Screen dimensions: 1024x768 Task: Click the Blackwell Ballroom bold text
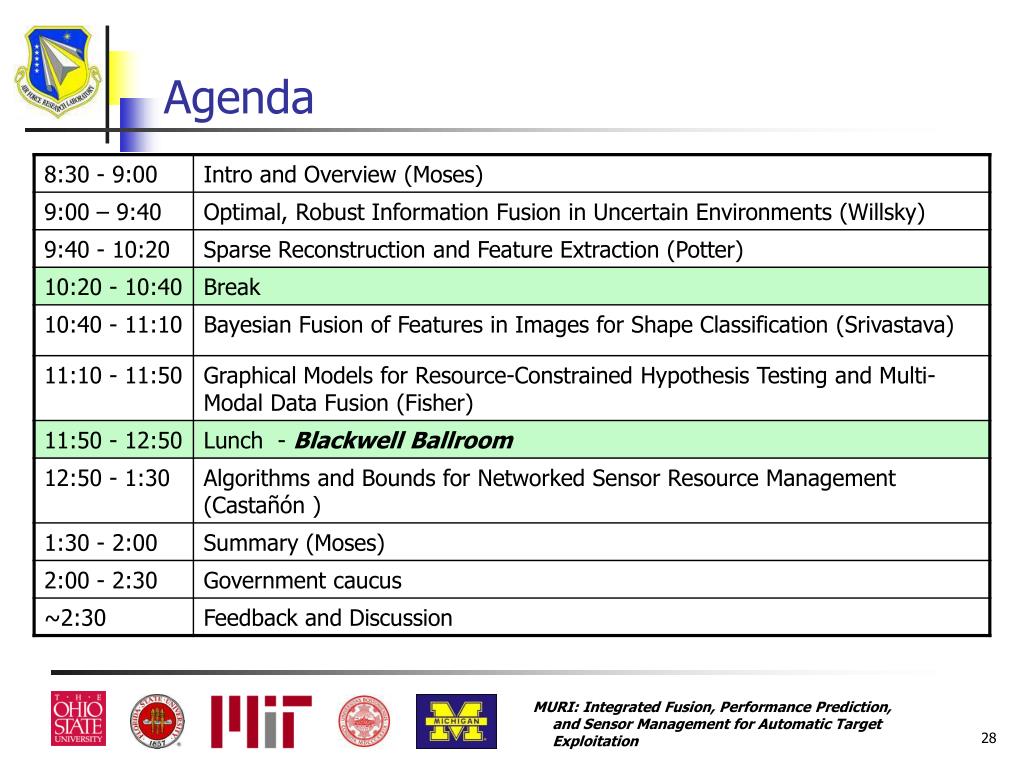click(404, 441)
